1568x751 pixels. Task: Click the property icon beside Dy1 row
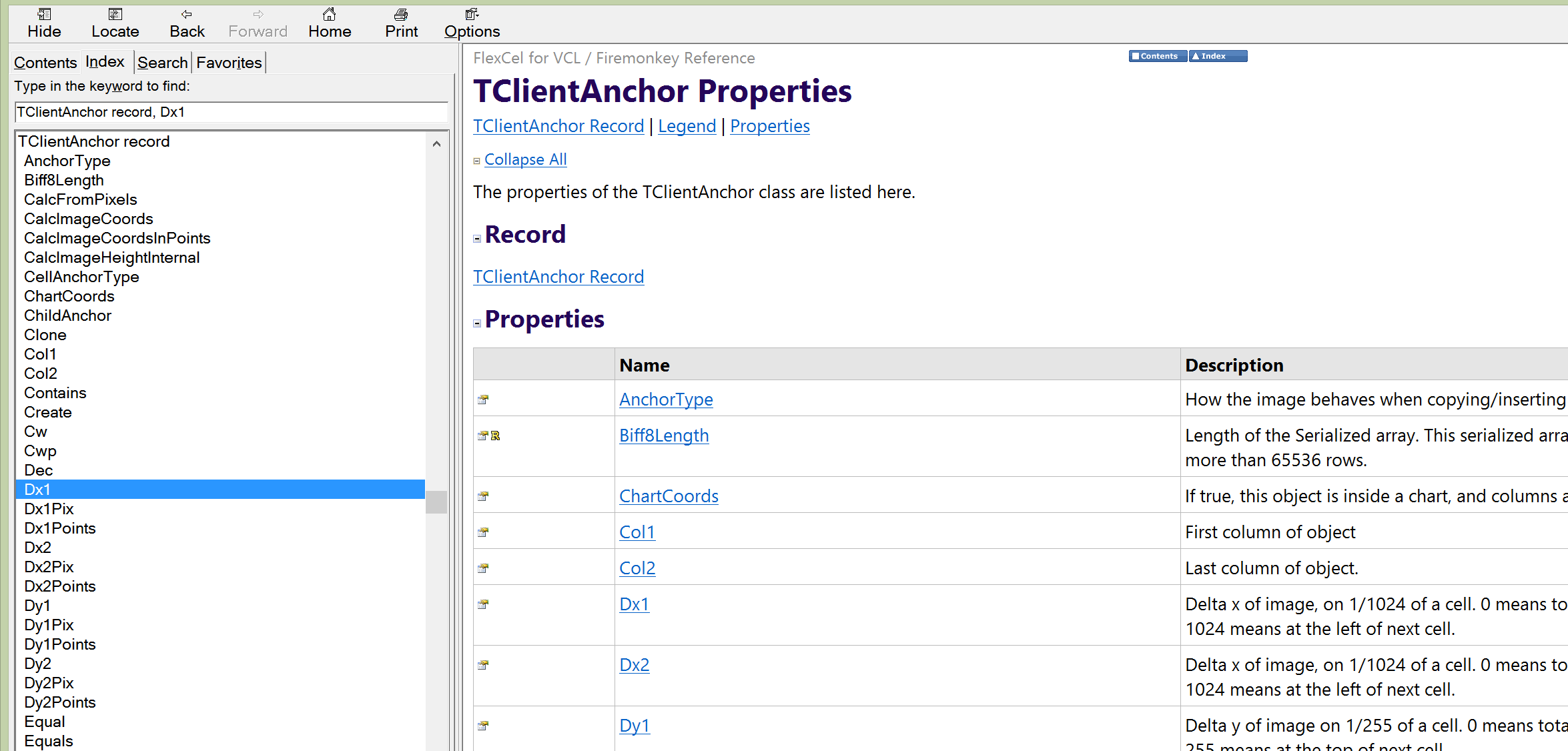click(x=483, y=726)
